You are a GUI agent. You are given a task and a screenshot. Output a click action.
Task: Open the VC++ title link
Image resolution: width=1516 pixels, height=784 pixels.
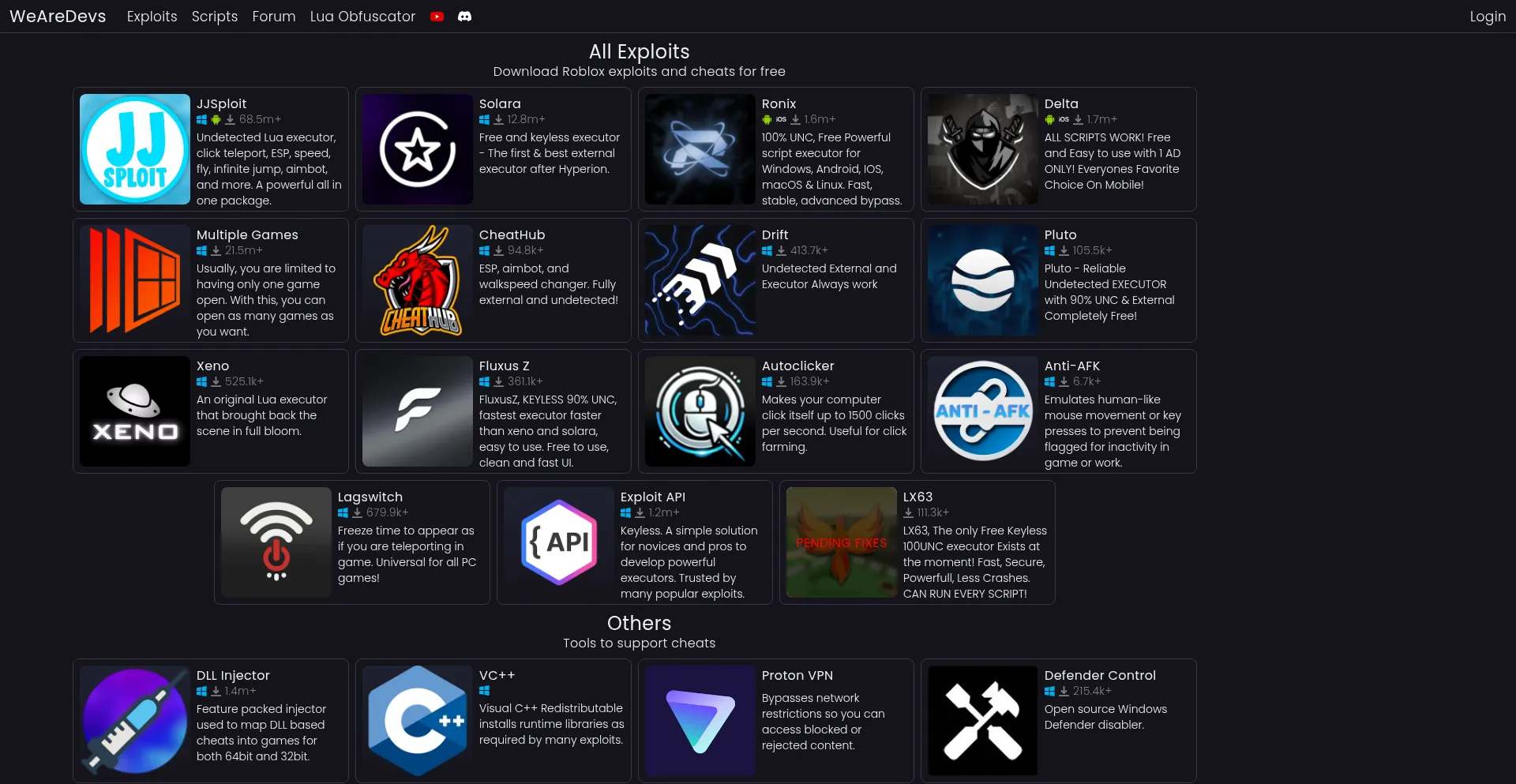click(x=497, y=675)
